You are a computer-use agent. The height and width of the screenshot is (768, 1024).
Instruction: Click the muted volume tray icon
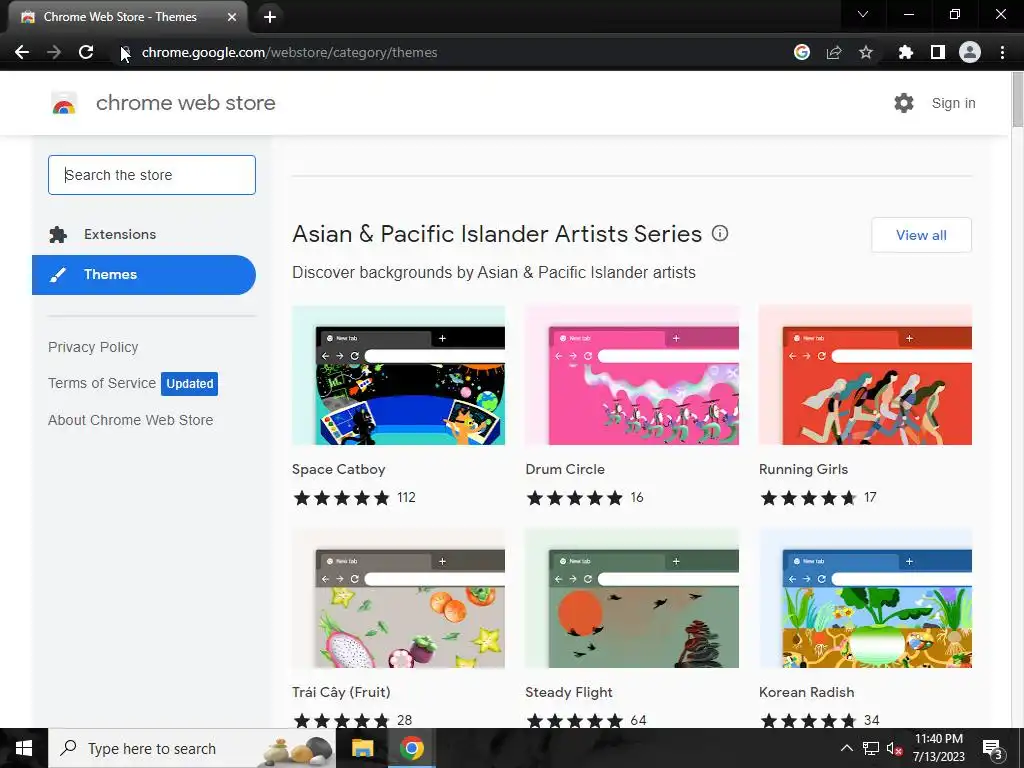click(x=894, y=749)
